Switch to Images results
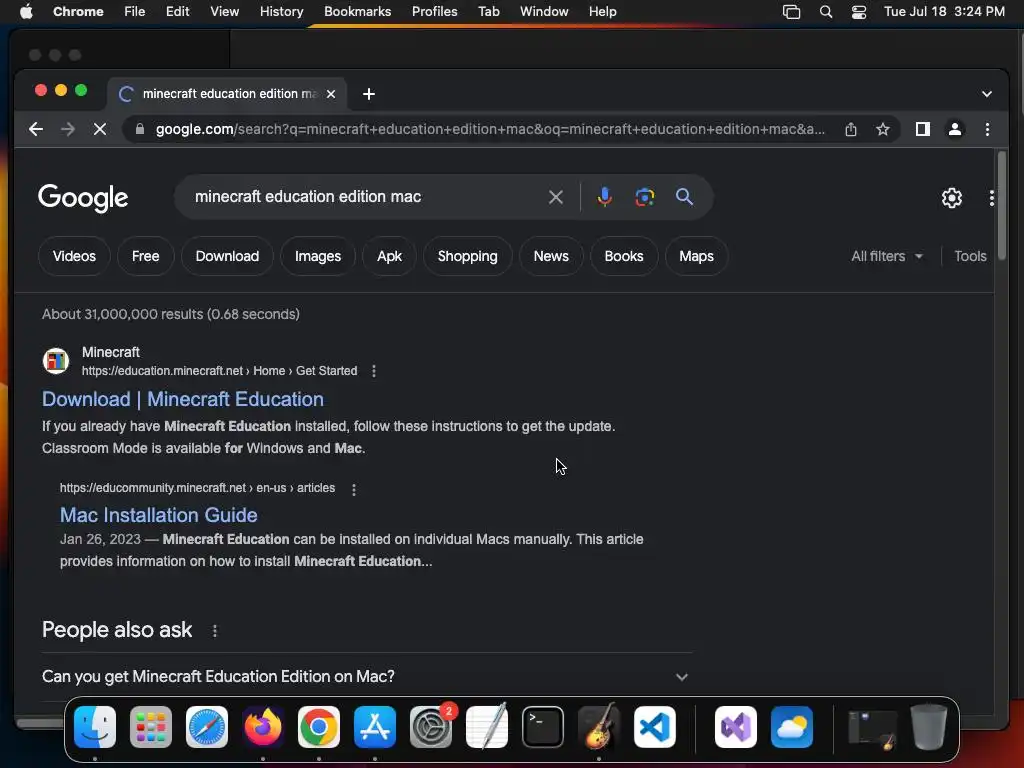 click(318, 256)
